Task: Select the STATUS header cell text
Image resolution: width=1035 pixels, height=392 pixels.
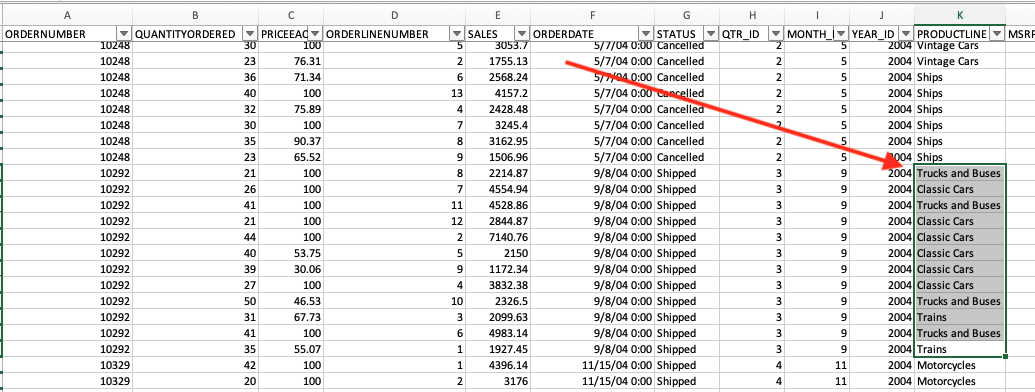Action: pos(676,34)
